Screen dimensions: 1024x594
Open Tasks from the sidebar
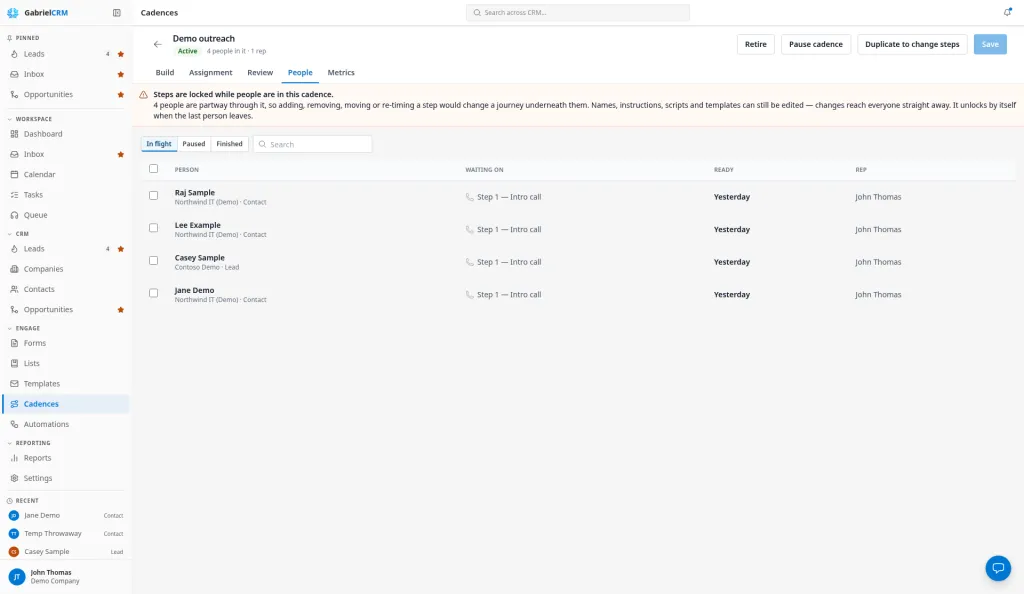pos(65,195)
